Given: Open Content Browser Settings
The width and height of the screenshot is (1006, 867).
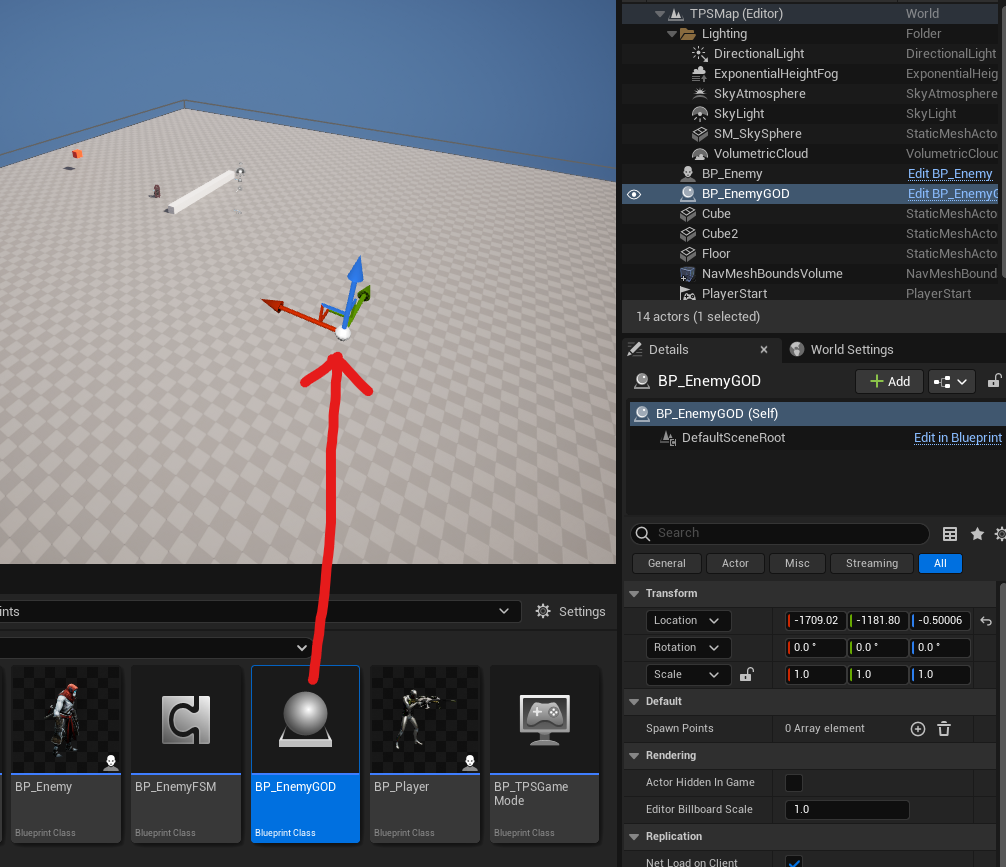Looking at the screenshot, I should [x=570, y=612].
